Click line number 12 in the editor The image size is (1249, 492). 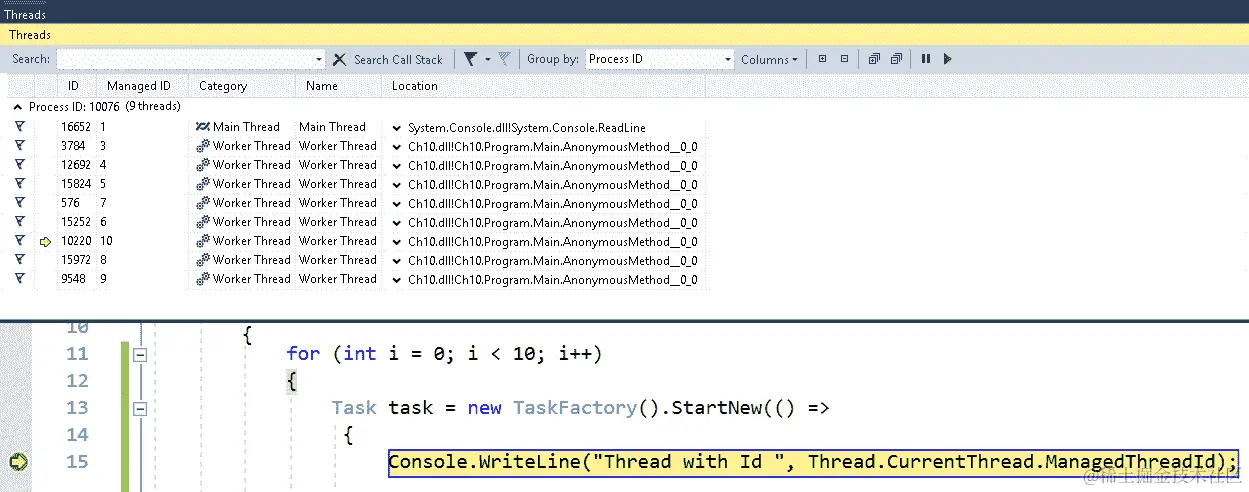77,381
